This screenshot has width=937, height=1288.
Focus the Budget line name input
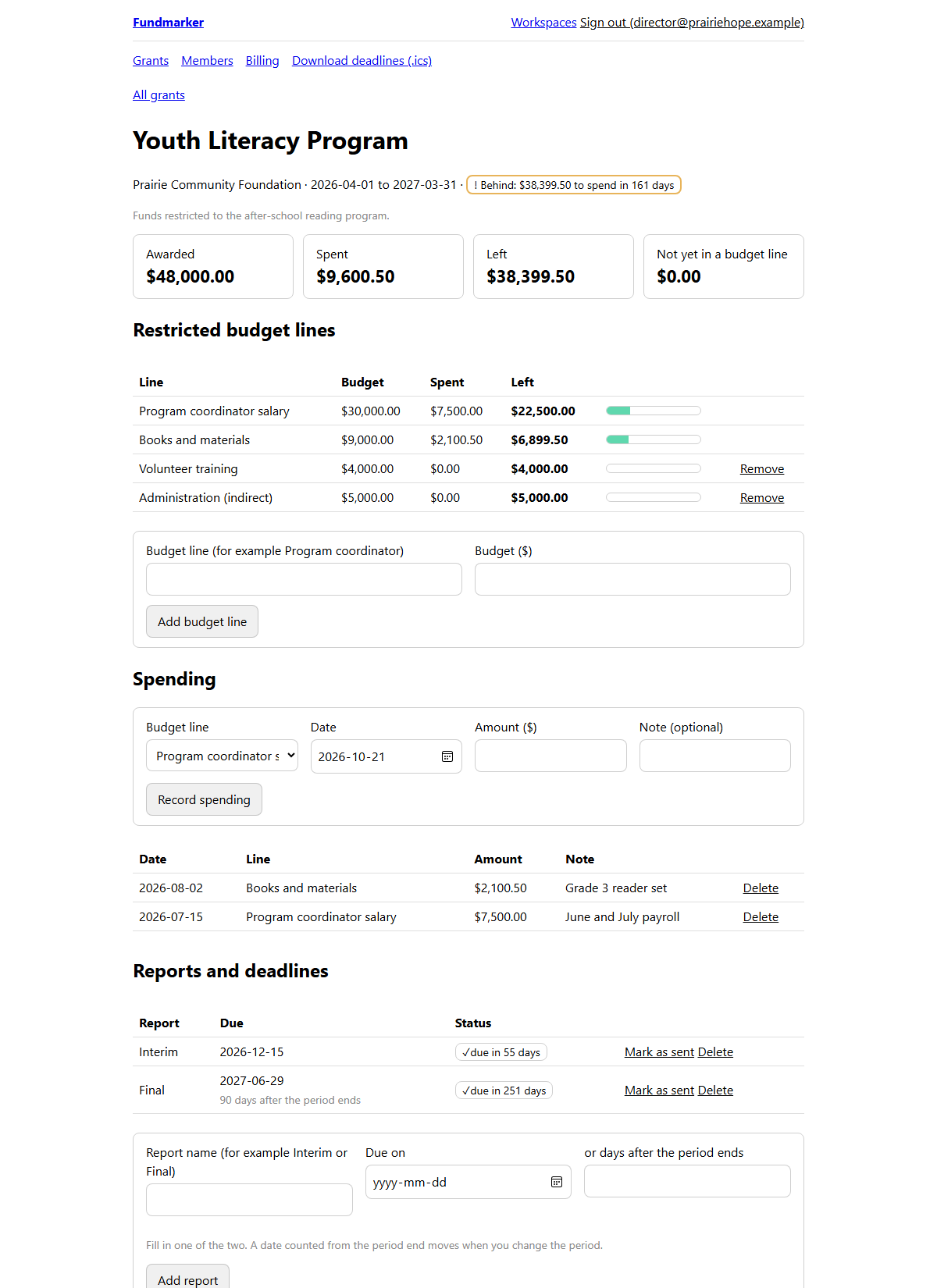coord(304,579)
